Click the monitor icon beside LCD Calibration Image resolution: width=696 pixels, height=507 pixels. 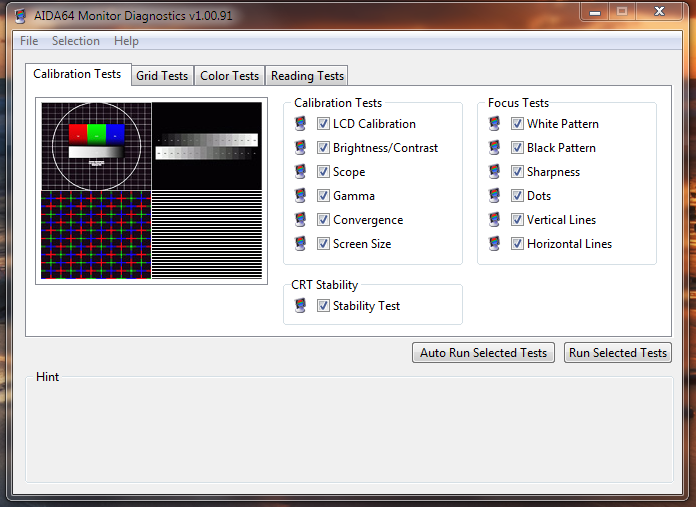tap(301, 123)
